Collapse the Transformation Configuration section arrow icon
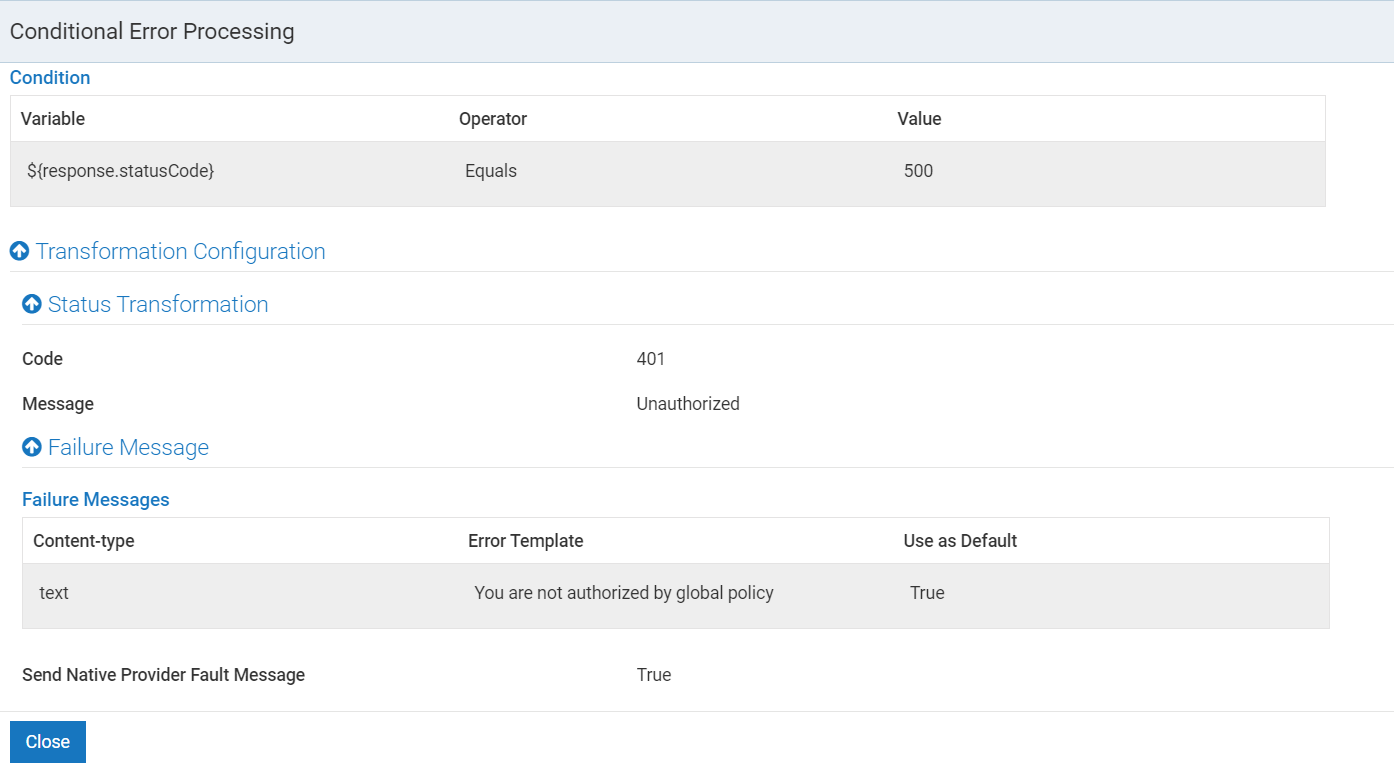Viewport: 1394px width, 776px height. point(19,251)
